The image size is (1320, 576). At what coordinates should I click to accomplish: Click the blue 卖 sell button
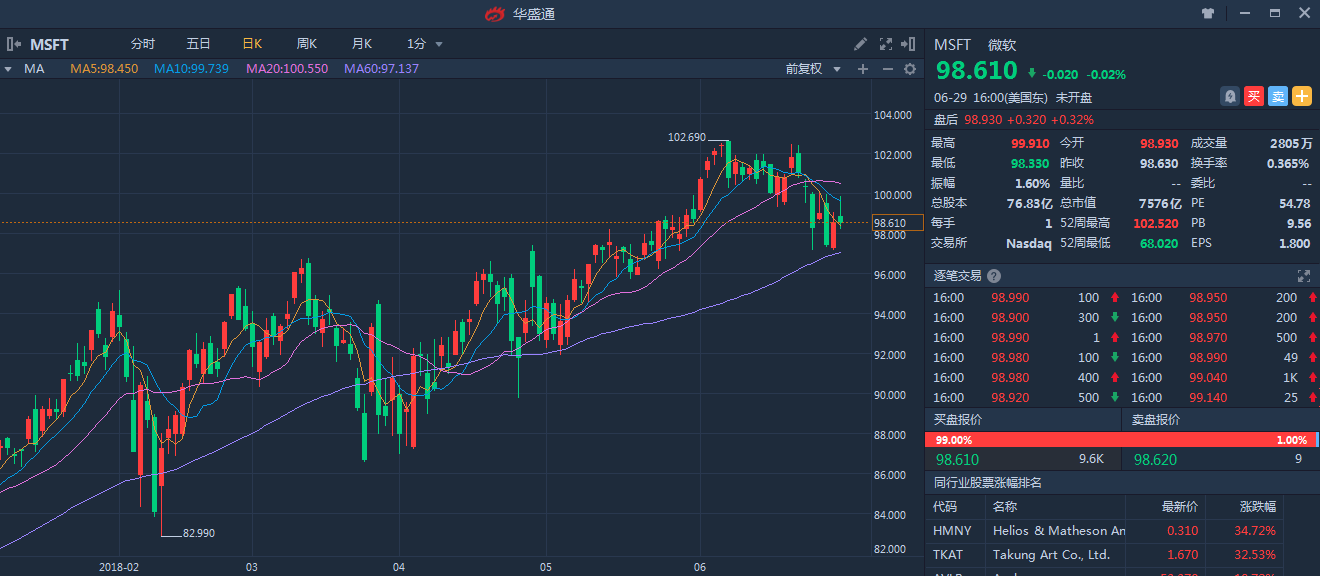tap(1278, 96)
